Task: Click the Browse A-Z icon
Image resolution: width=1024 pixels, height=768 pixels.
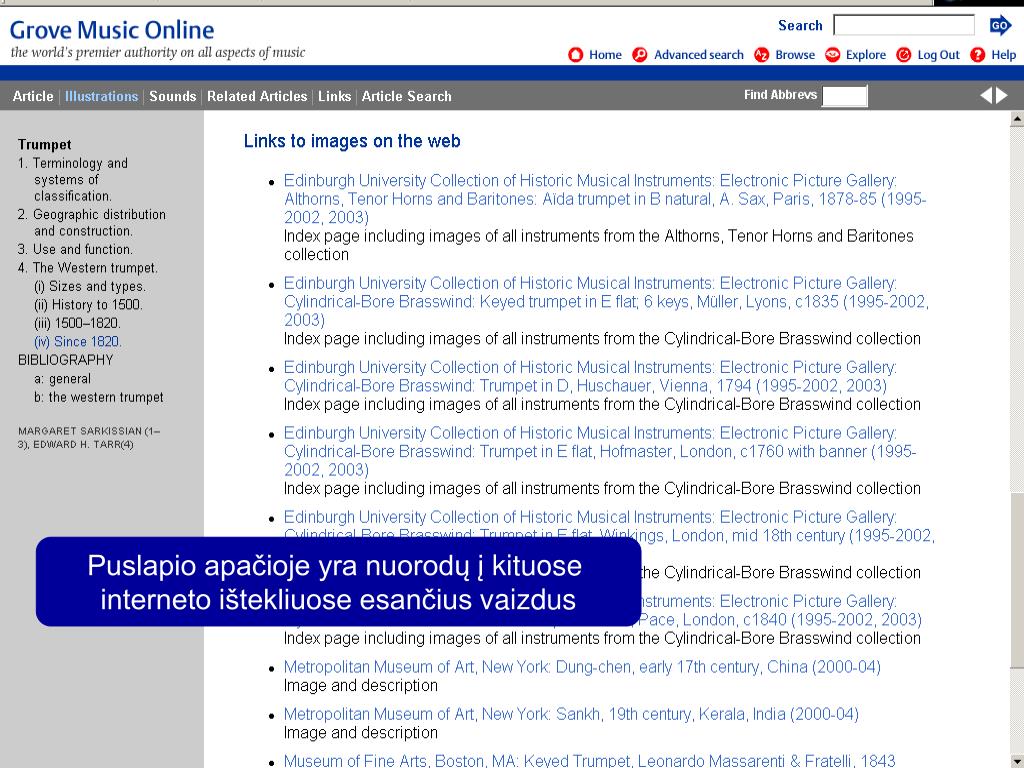Action: (x=761, y=55)
